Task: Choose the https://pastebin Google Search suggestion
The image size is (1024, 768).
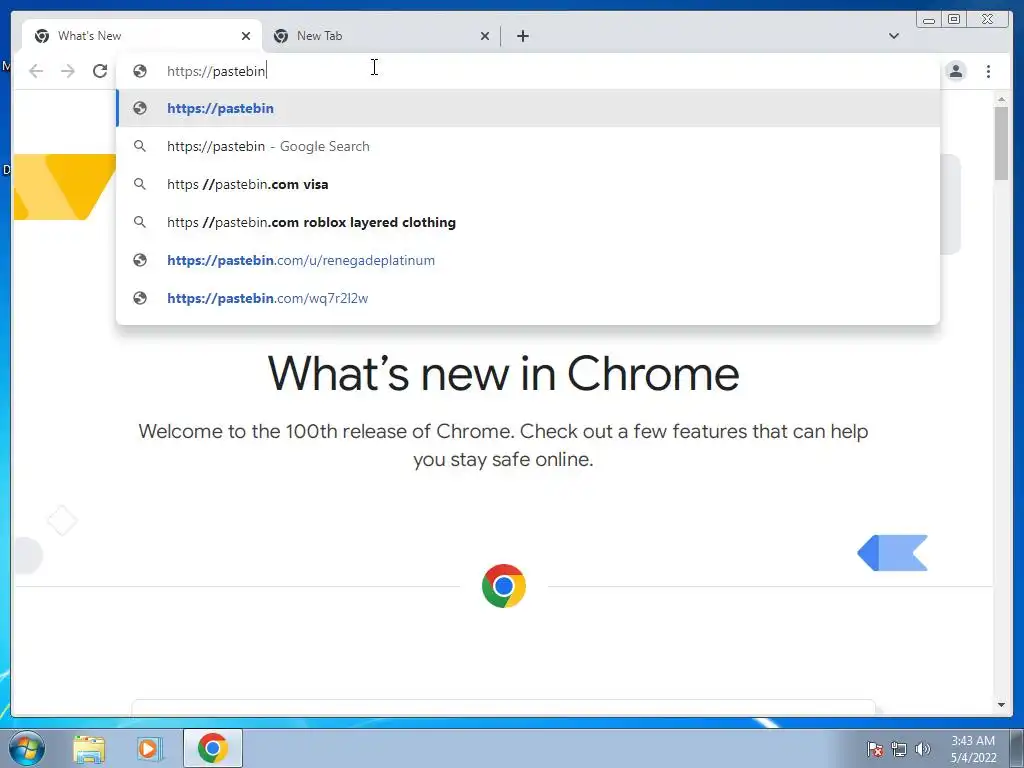Action: 528,146
